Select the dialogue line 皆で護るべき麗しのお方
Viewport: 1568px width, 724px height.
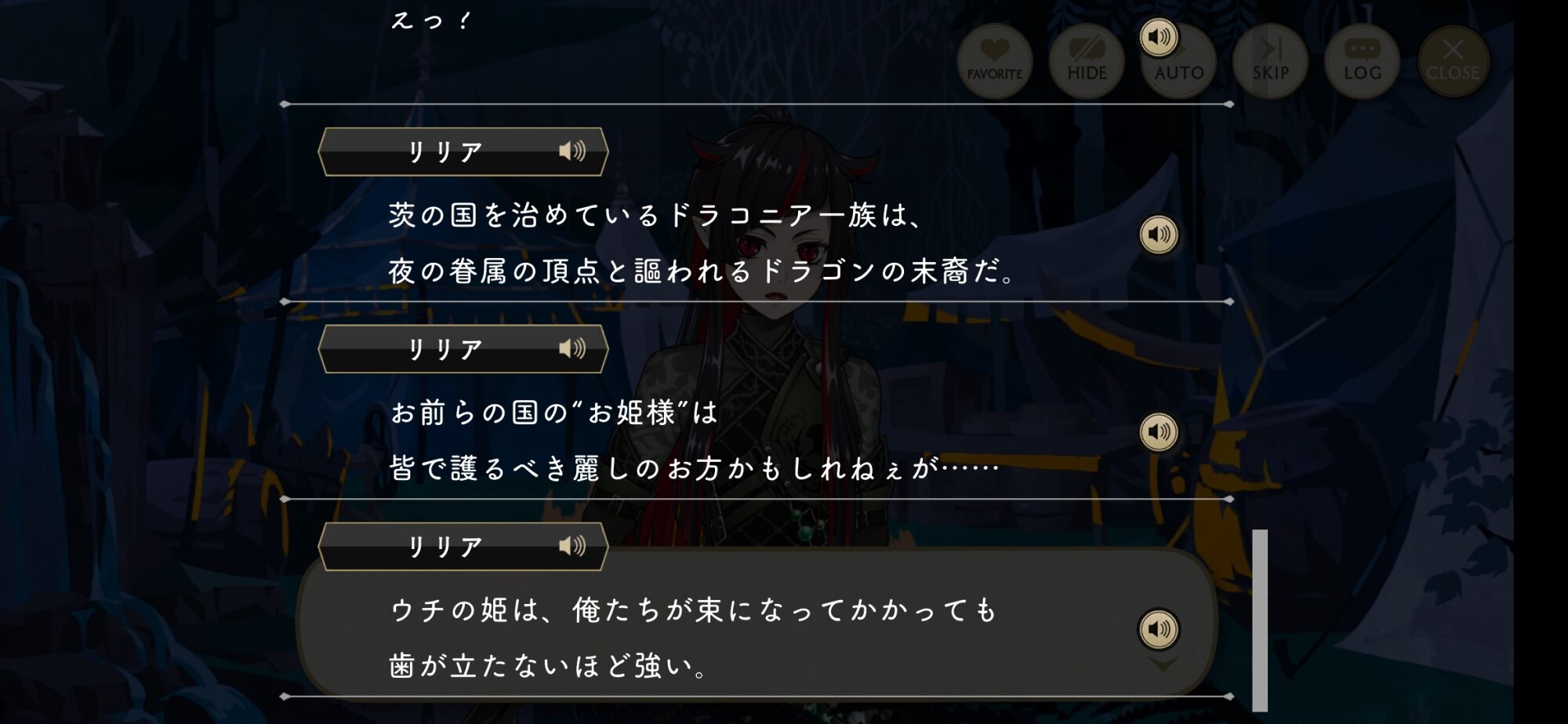tap(694, 469)
